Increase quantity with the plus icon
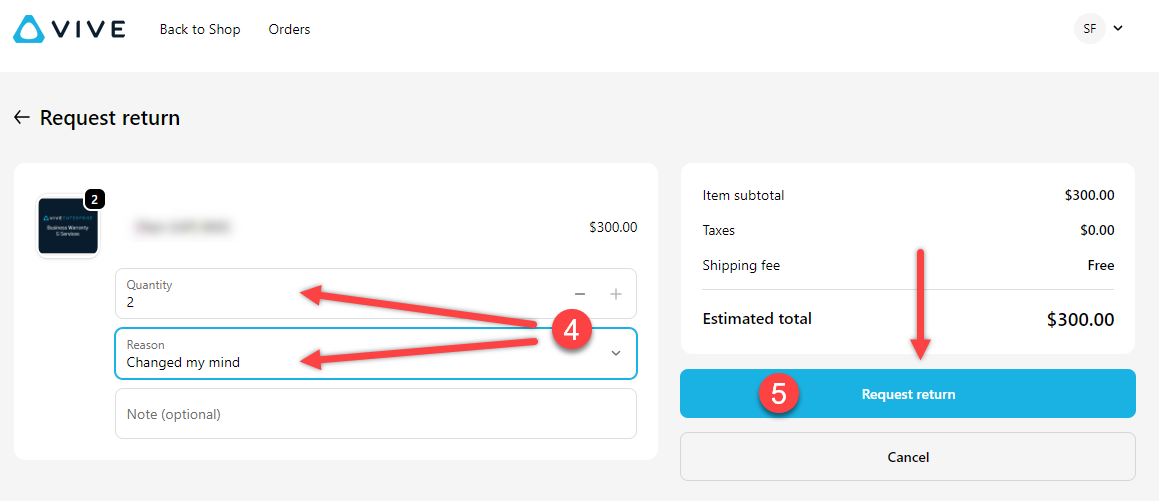 click(616, 294)
